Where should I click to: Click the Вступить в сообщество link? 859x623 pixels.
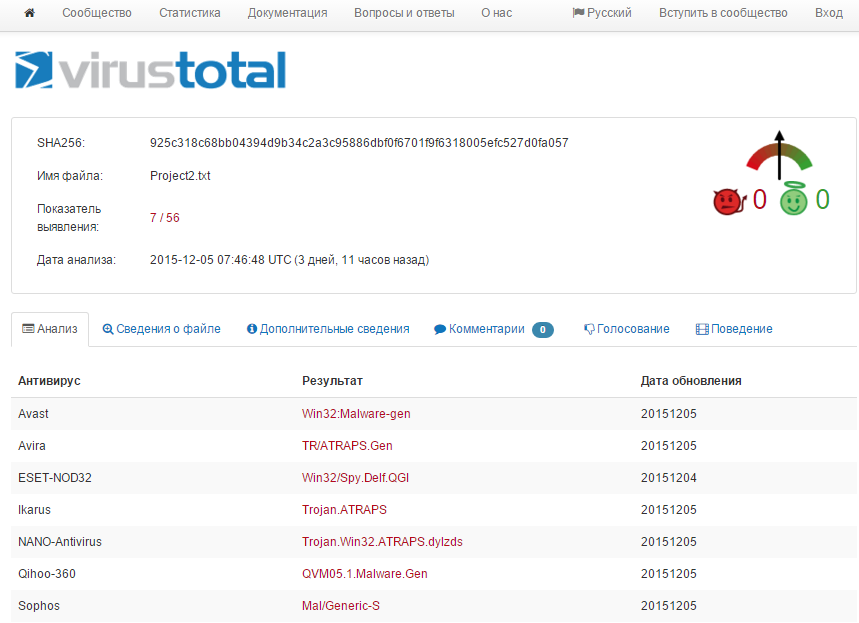(723, 13)
